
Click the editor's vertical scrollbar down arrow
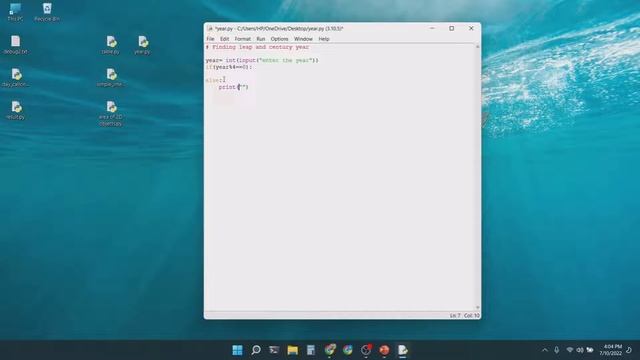pyautogui.click(x=477, y=307)
